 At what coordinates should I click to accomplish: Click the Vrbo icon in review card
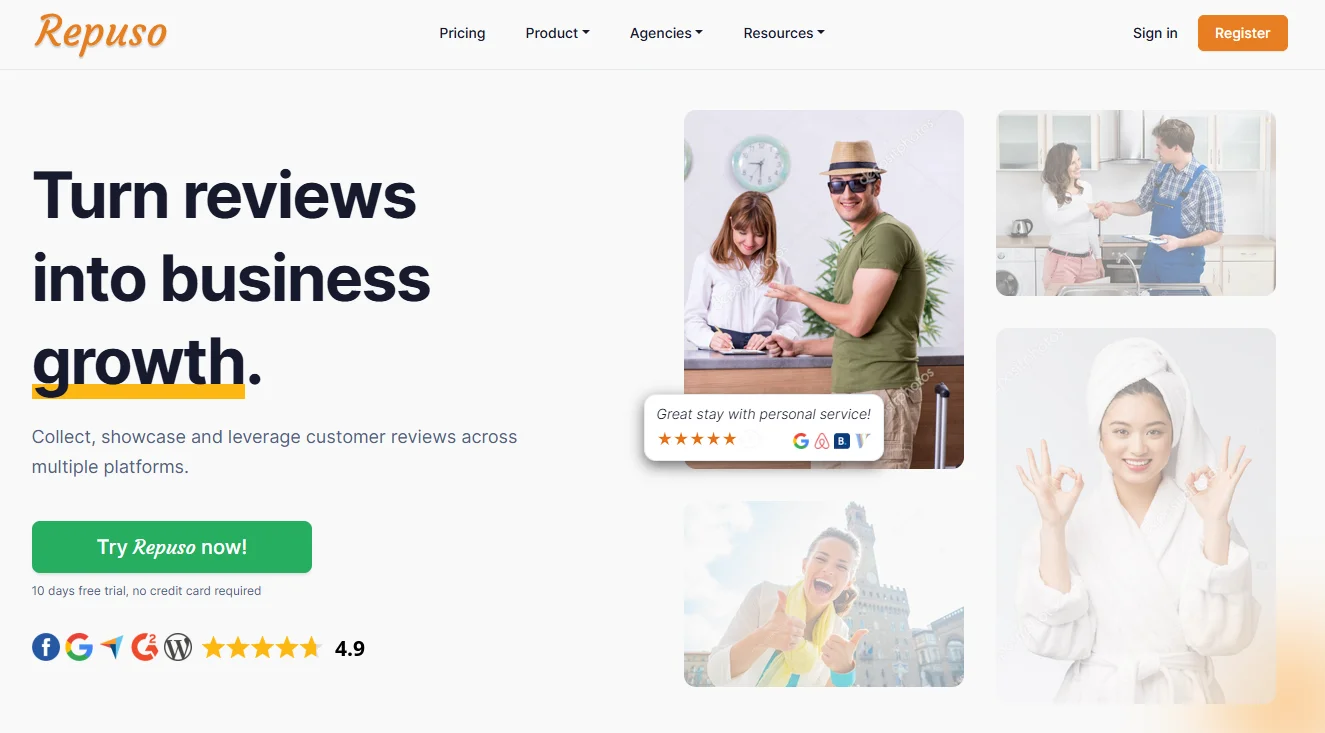pyautogui.click(x=863, y=440)
